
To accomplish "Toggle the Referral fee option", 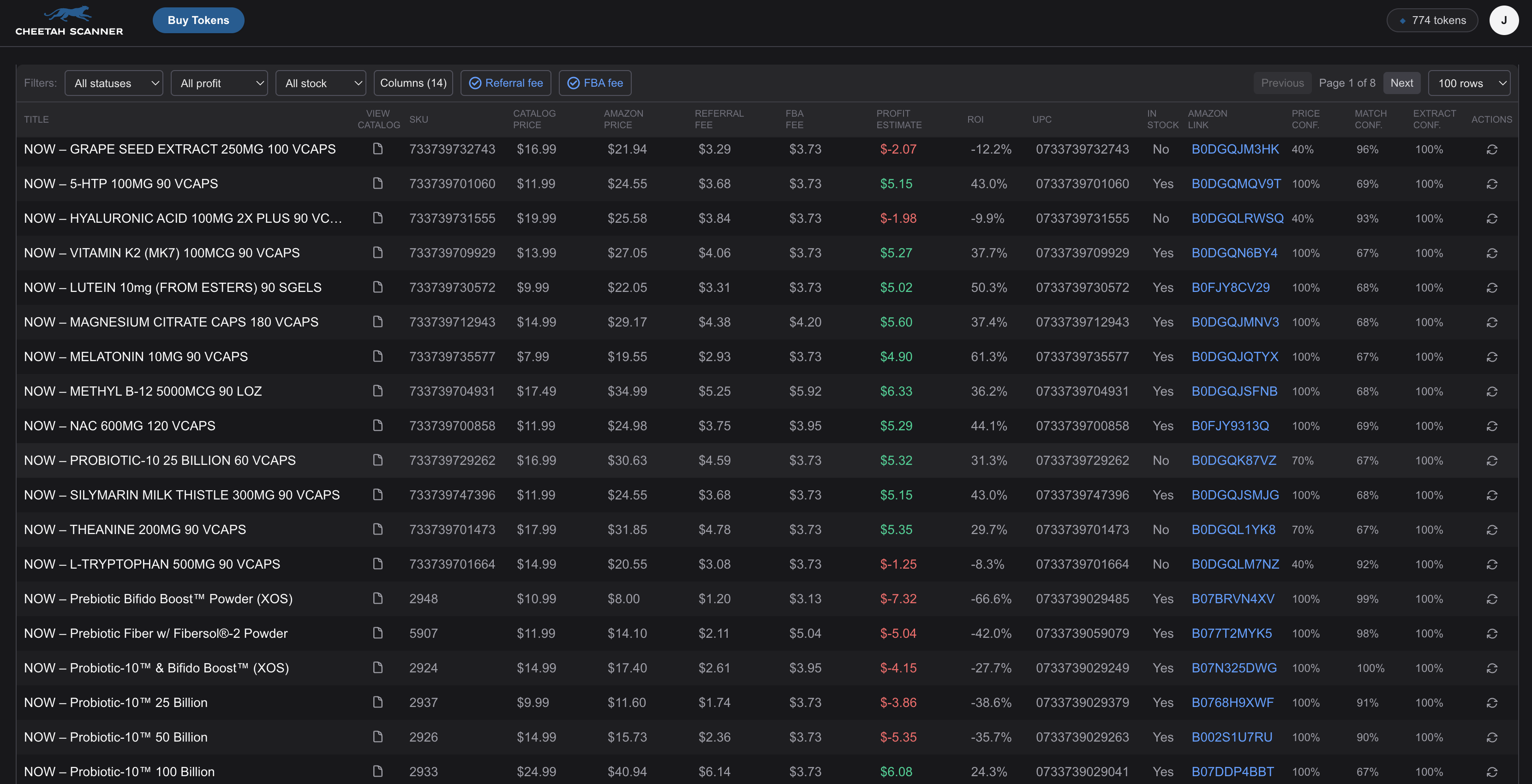I will pos(505,83).
